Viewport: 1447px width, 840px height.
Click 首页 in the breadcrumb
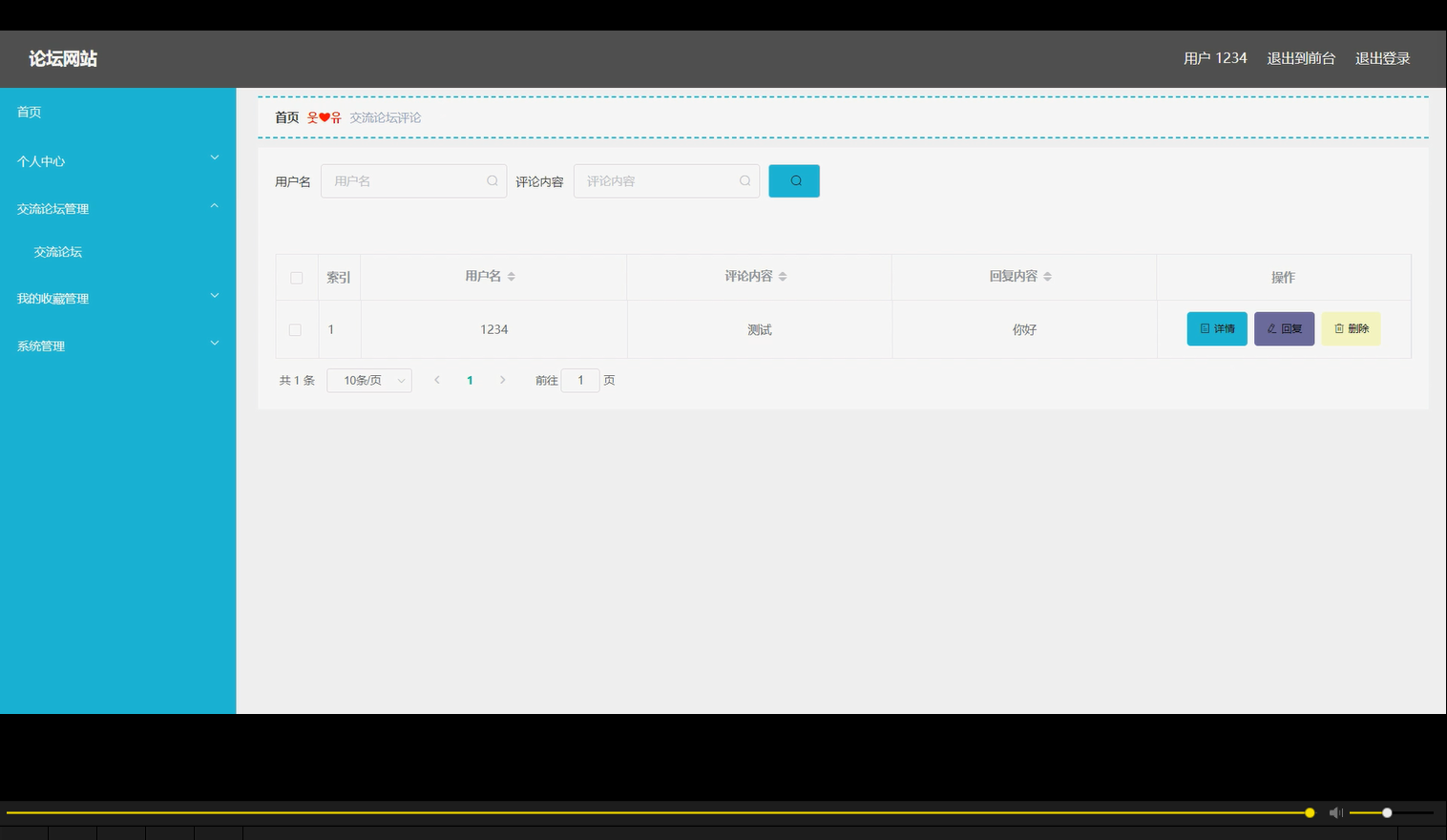pyautogui.click(x=286, y=117)
